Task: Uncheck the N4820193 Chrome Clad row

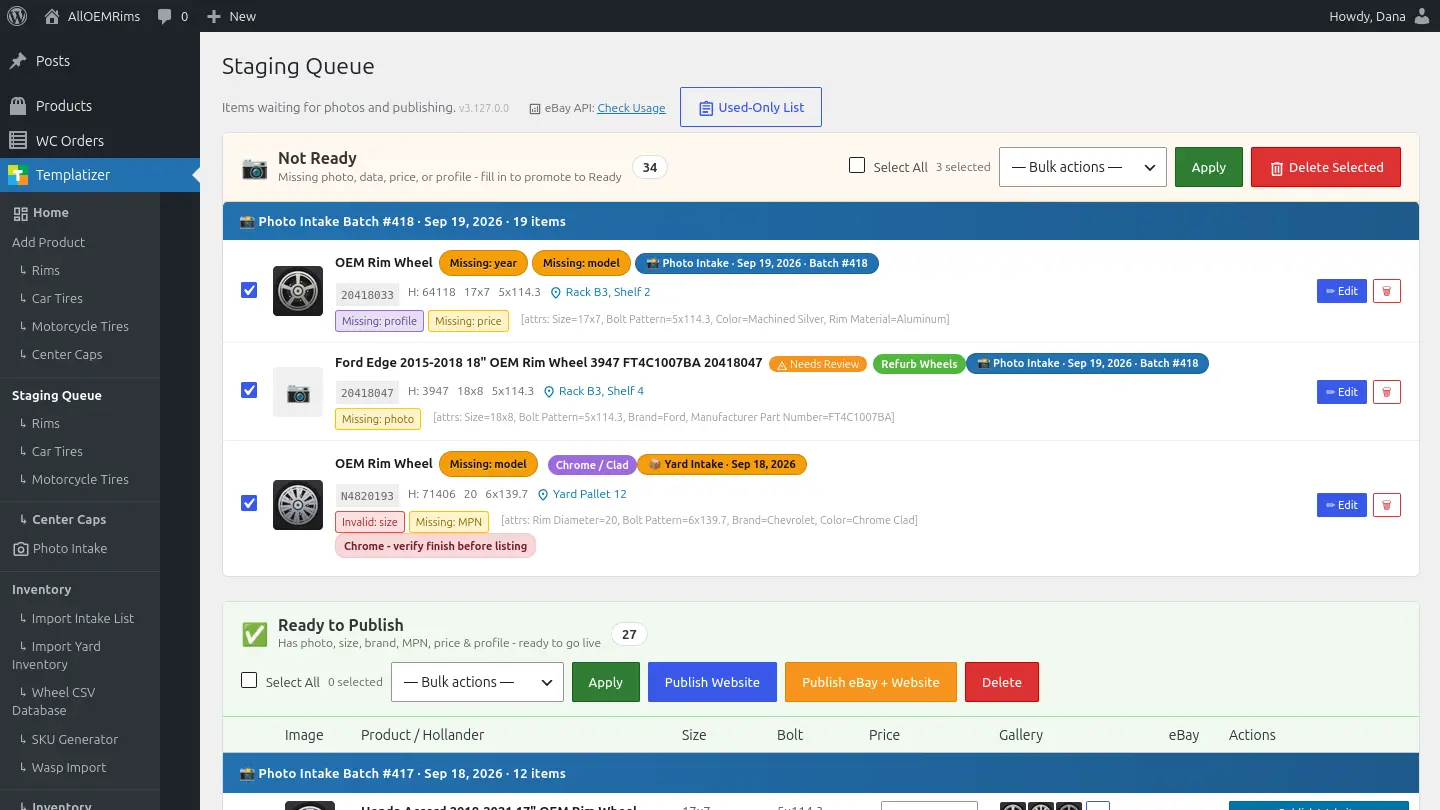Action: point(249,503)
